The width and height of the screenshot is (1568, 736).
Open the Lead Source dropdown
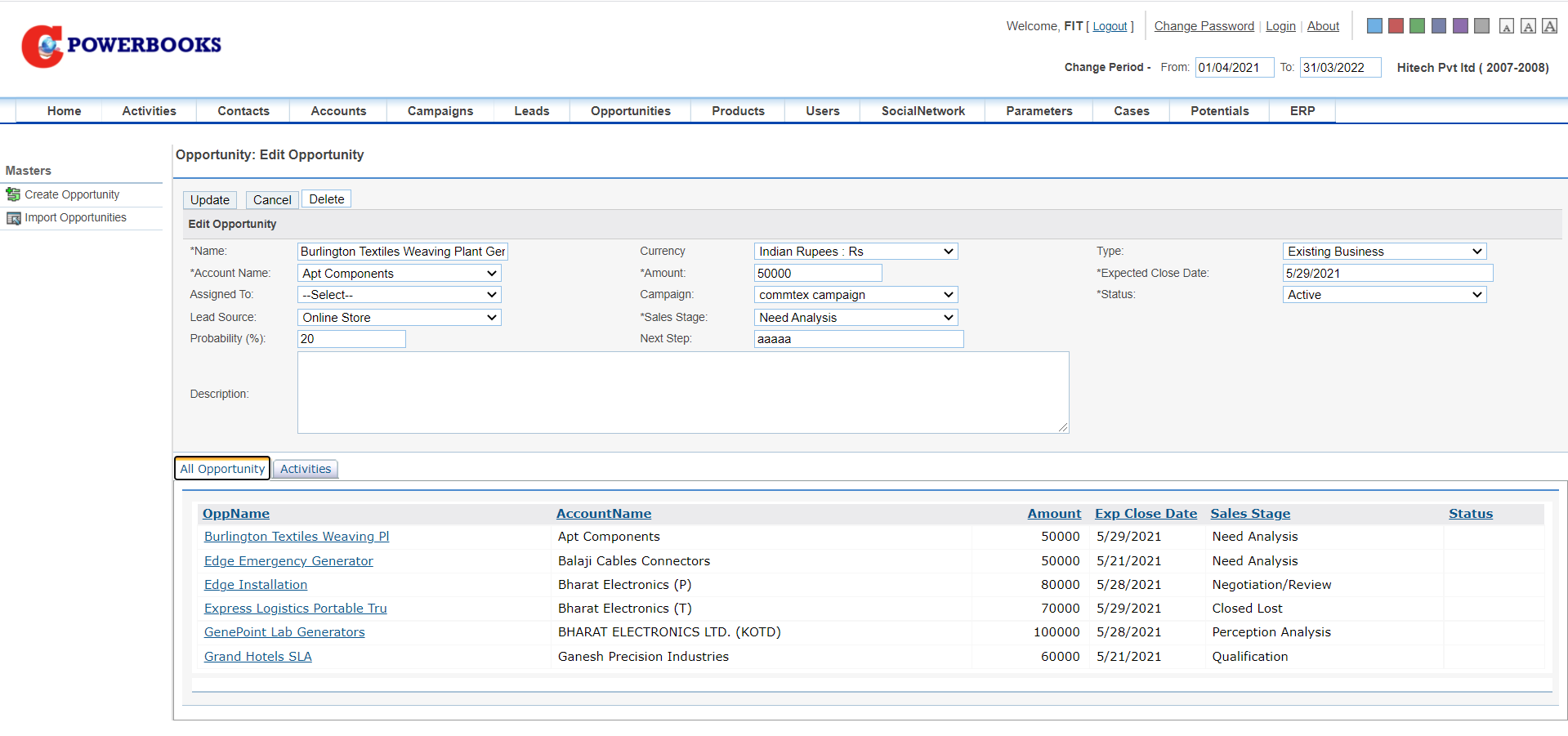tap(399, 318)
